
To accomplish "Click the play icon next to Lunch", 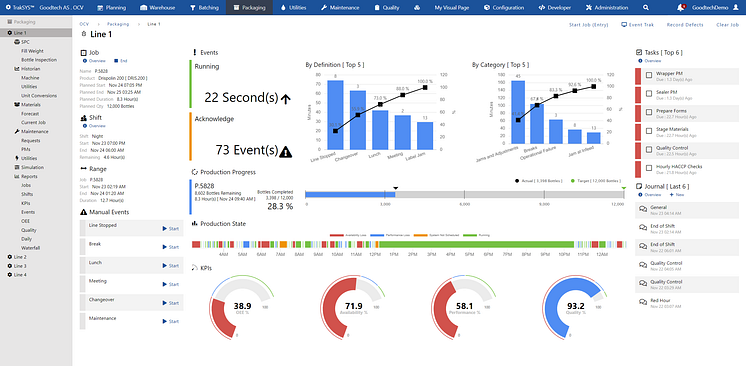I will tap(165, 266).
